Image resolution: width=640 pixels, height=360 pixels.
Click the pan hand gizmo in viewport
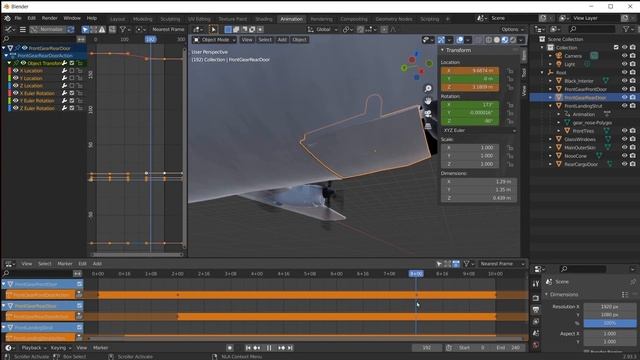[x=428, y=100]
